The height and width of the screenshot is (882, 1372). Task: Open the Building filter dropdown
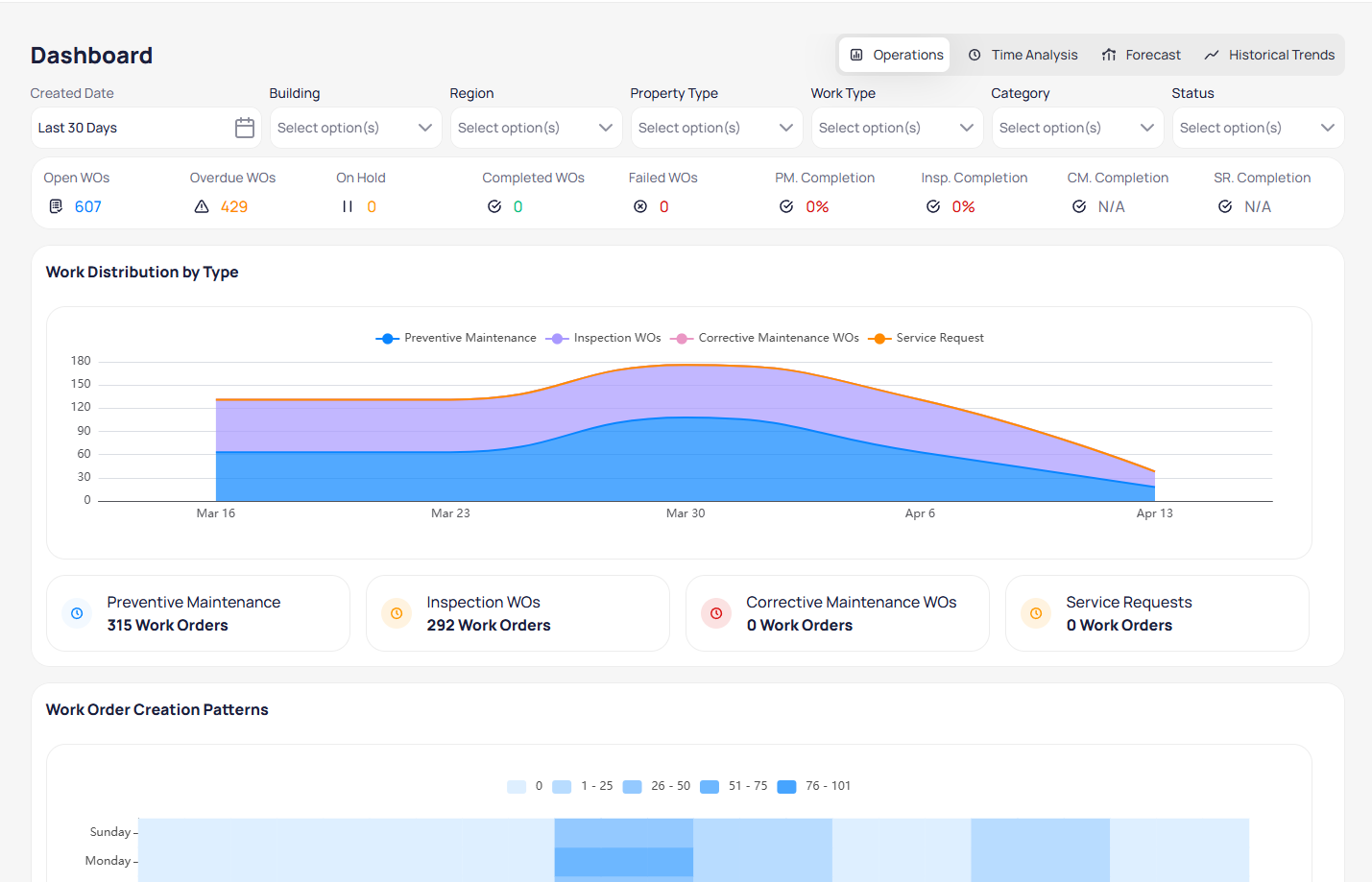(355, 128)
